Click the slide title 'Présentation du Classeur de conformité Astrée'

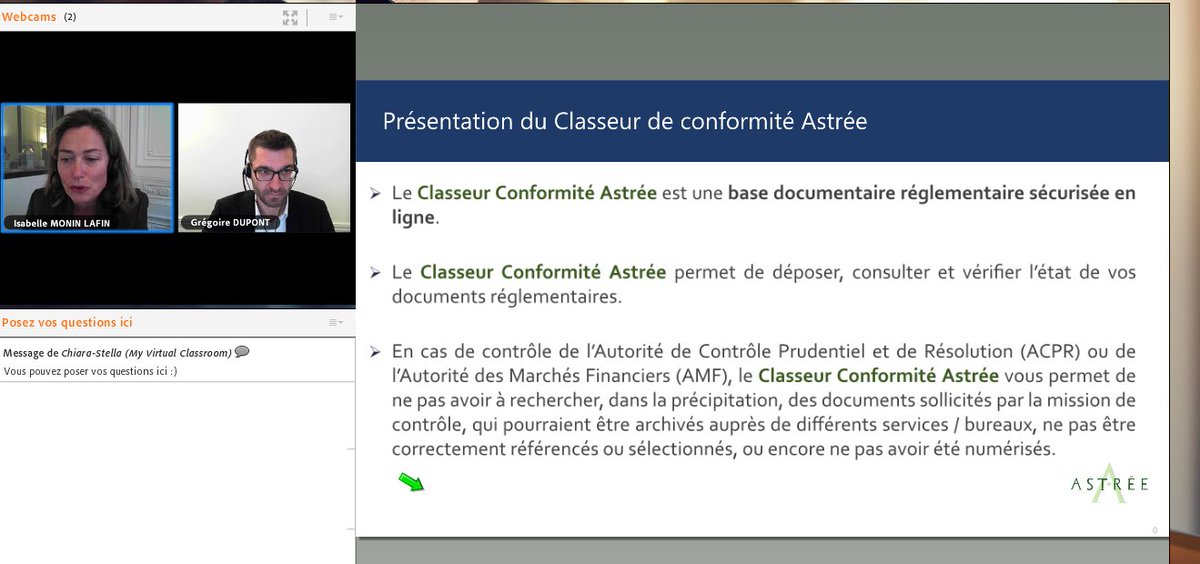(625, 122)
